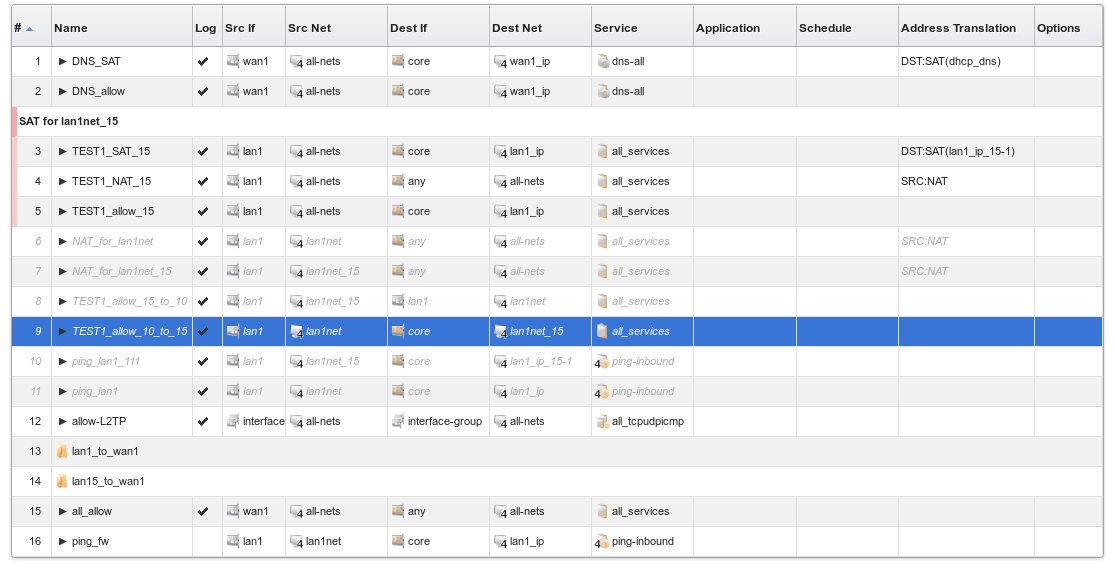Click interface-group destination icon in allow-L2TP row

point(398,421)
